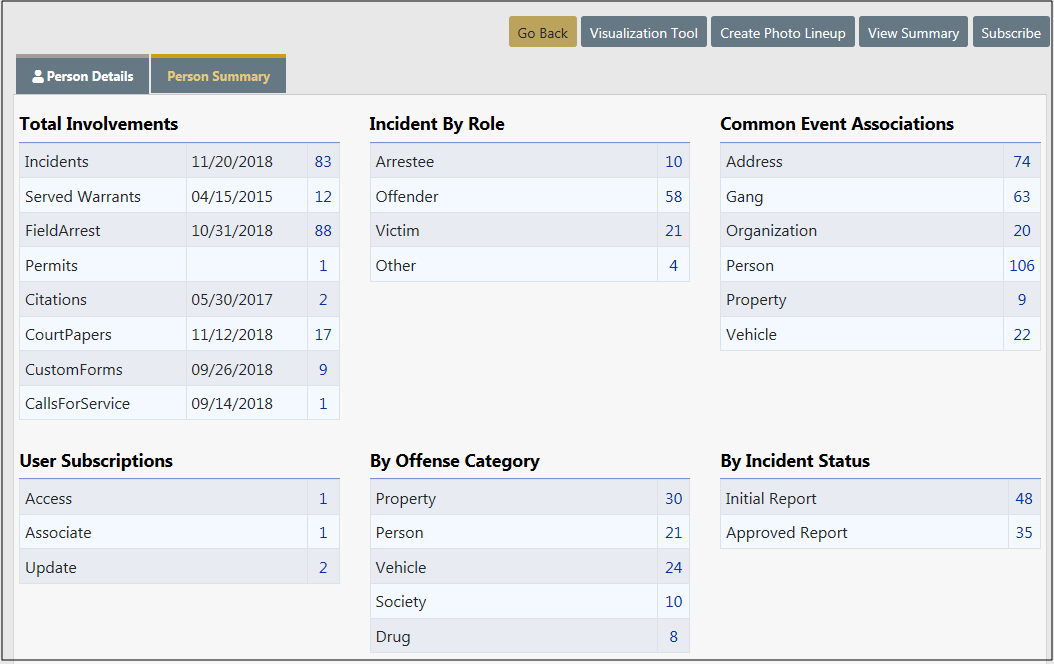Click the CustomForms count link 9

pyautogui.click(x=323, y=369)
